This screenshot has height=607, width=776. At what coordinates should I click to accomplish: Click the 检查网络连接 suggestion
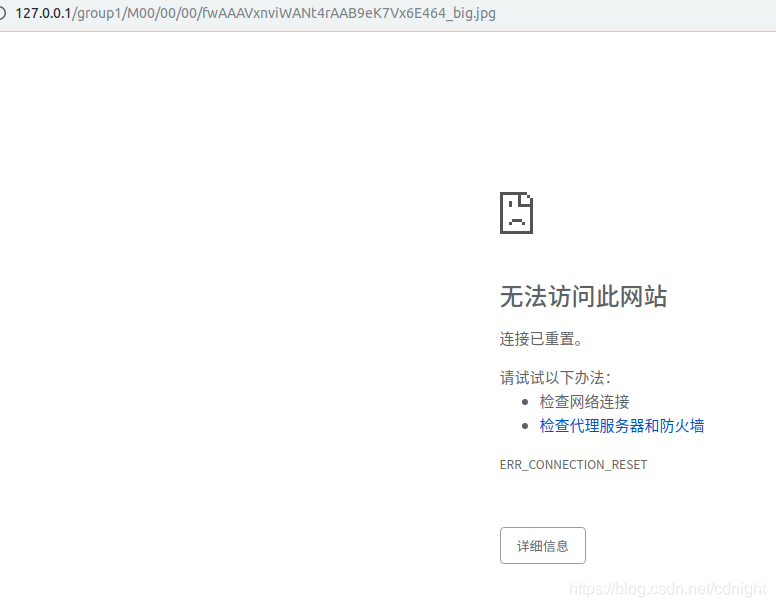pos(584,402)
